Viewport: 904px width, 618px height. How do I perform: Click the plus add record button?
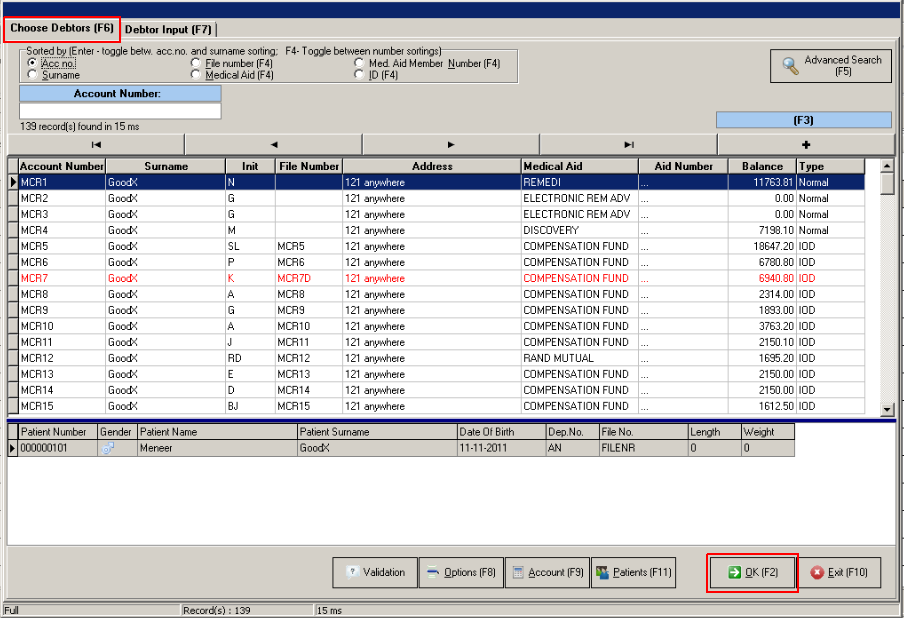coord(806,144)
